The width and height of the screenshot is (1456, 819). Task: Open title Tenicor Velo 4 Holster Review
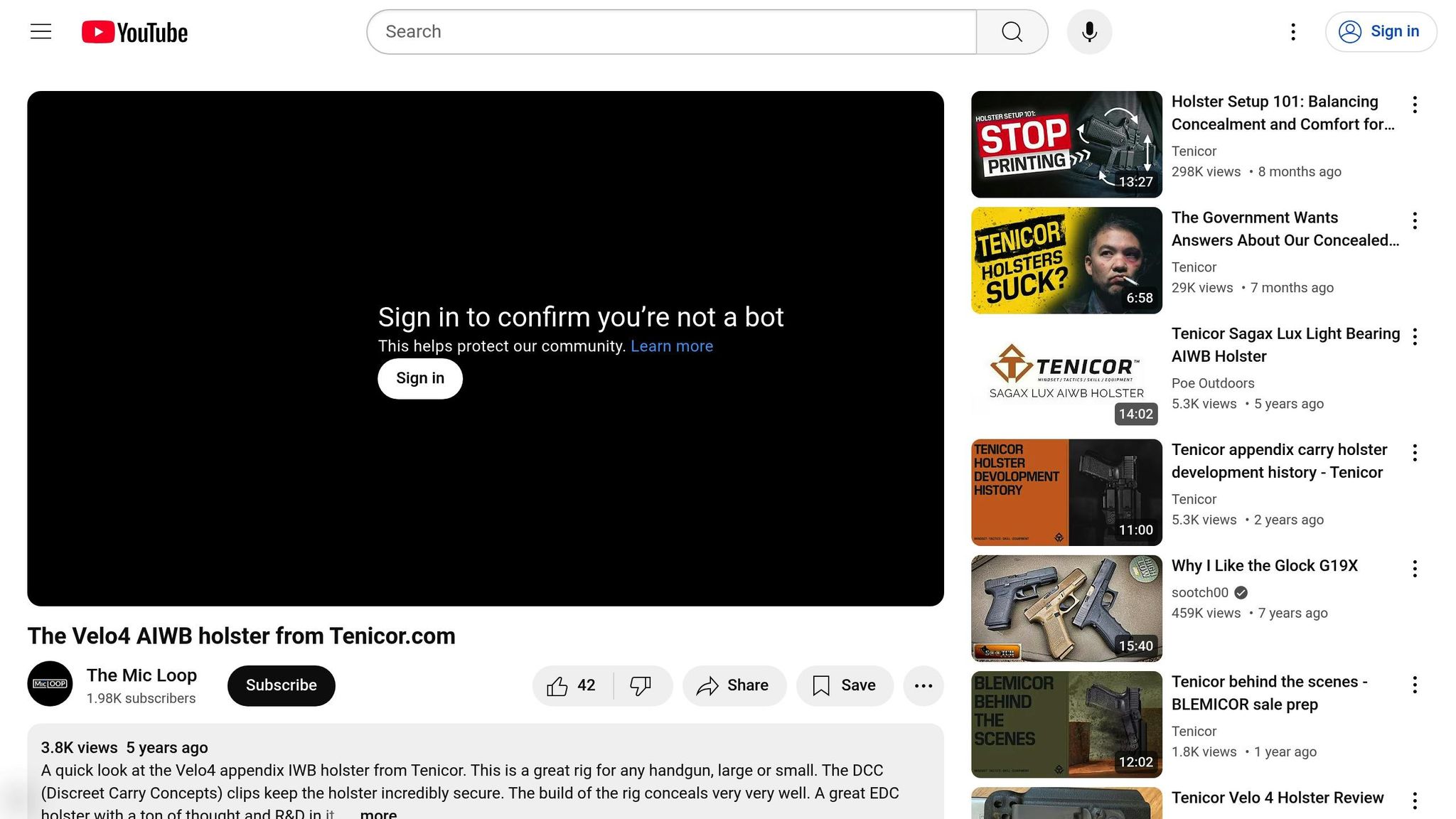pyautogui.click(x=1278, y=798)
